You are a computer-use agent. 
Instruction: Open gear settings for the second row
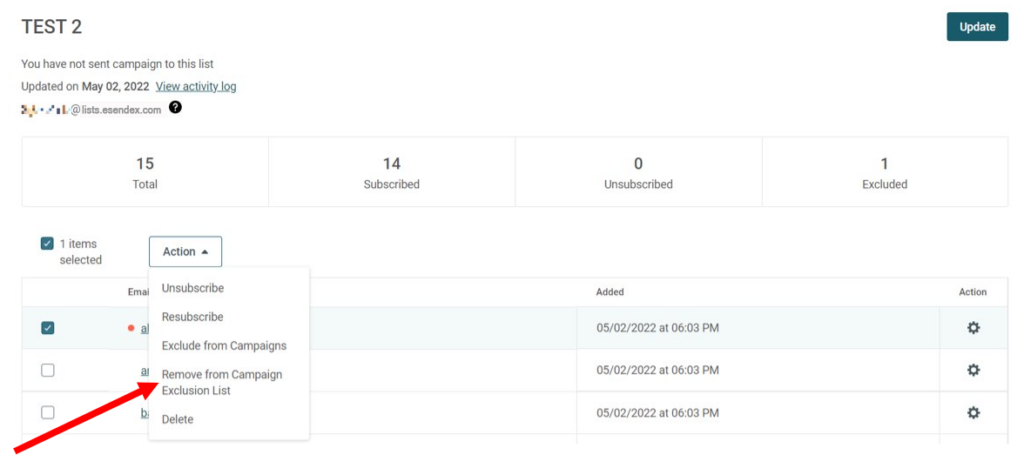(973, 370)
